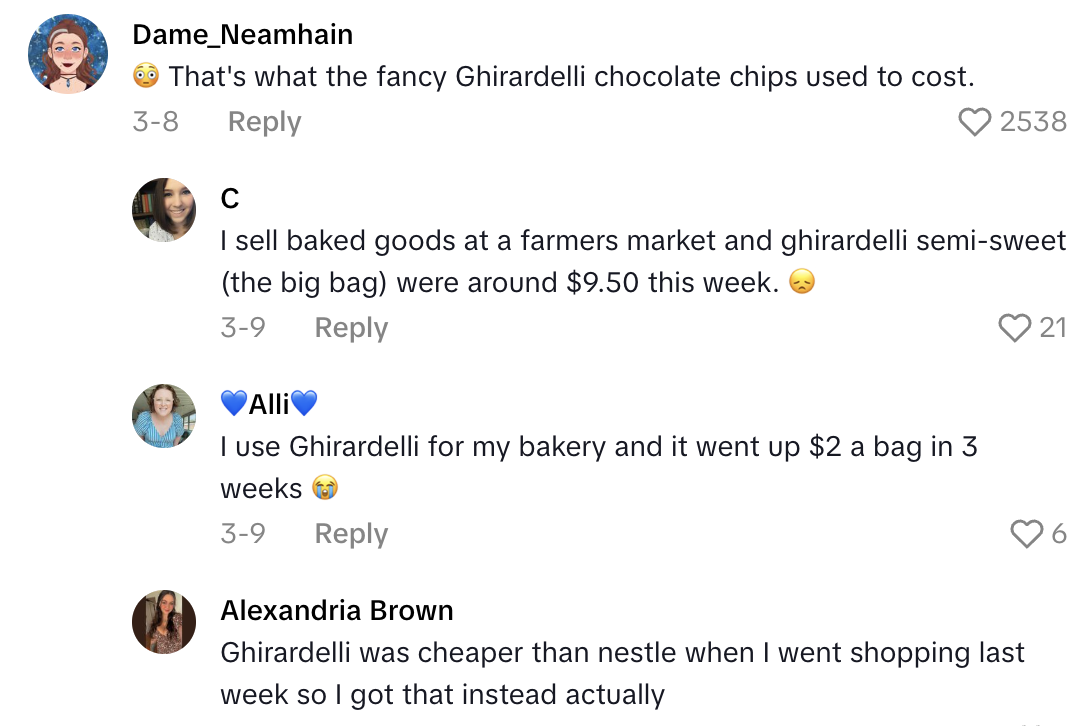1092x726 pixels.
Task: Open 💙Alli💙's profile avatar
Action: 163,416
